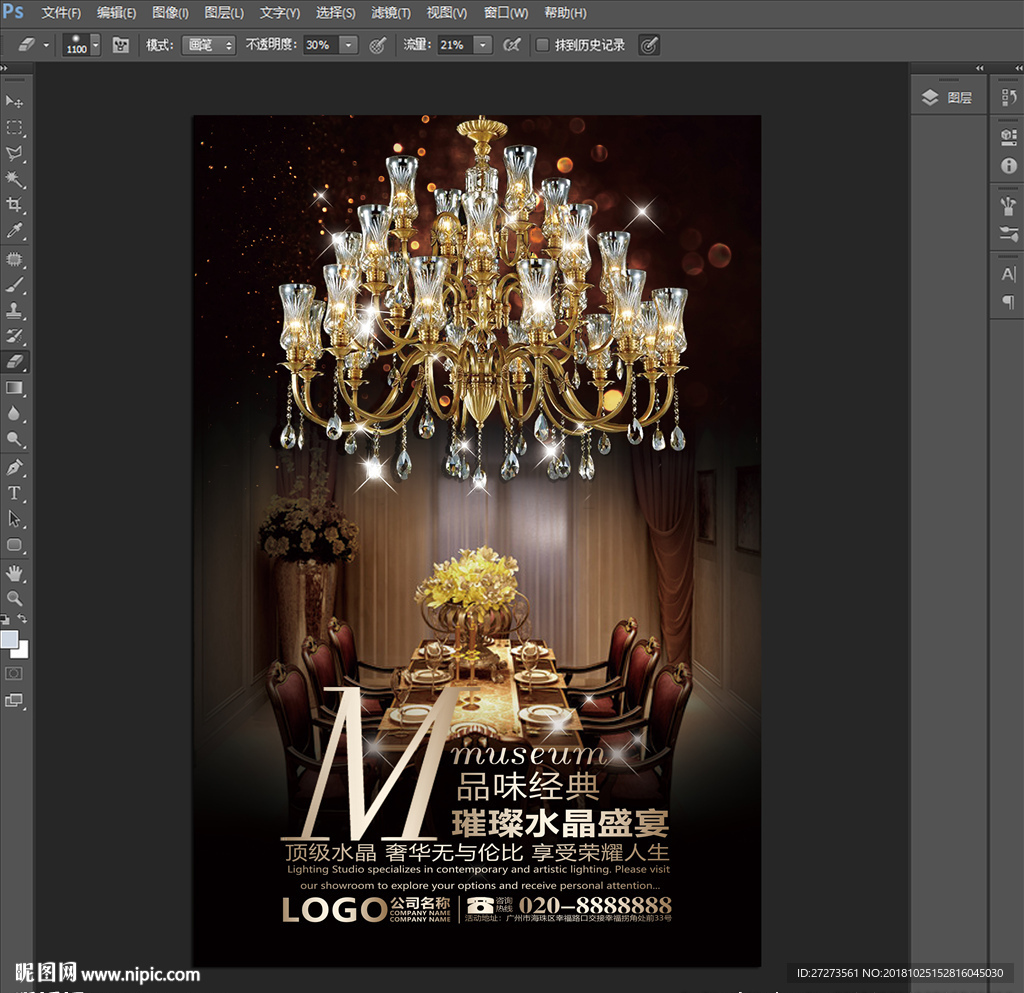Open the 图层 panel tab
The height and width of the screenshot is (993, 1024).
[x=948, y=98]
